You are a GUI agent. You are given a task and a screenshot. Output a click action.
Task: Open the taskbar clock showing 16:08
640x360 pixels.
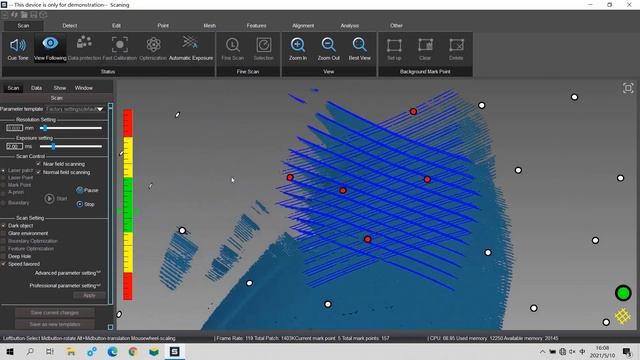(x=602, y=351)
